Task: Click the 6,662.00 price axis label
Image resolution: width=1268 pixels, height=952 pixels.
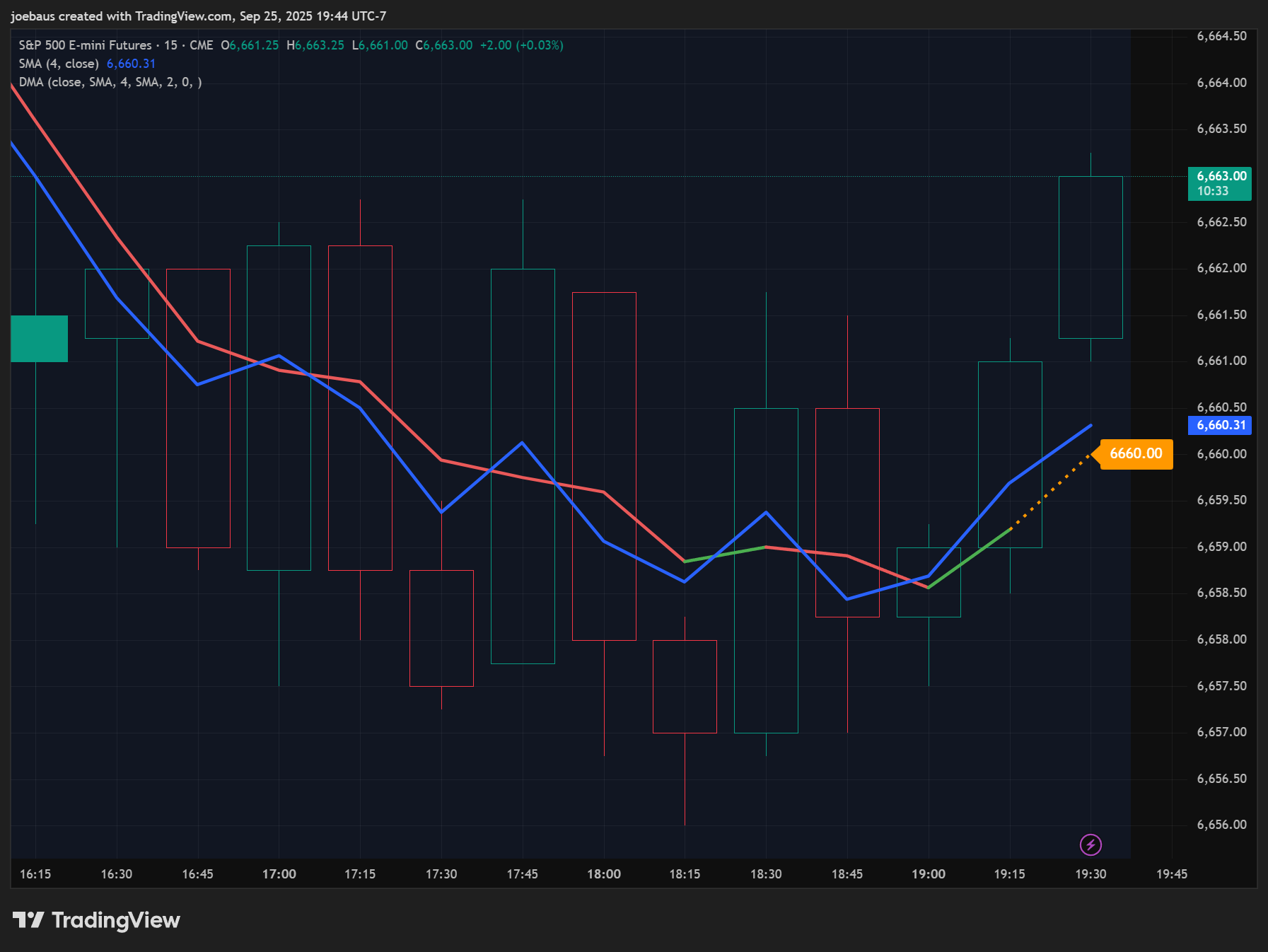Action: [x=1221, y=268]
